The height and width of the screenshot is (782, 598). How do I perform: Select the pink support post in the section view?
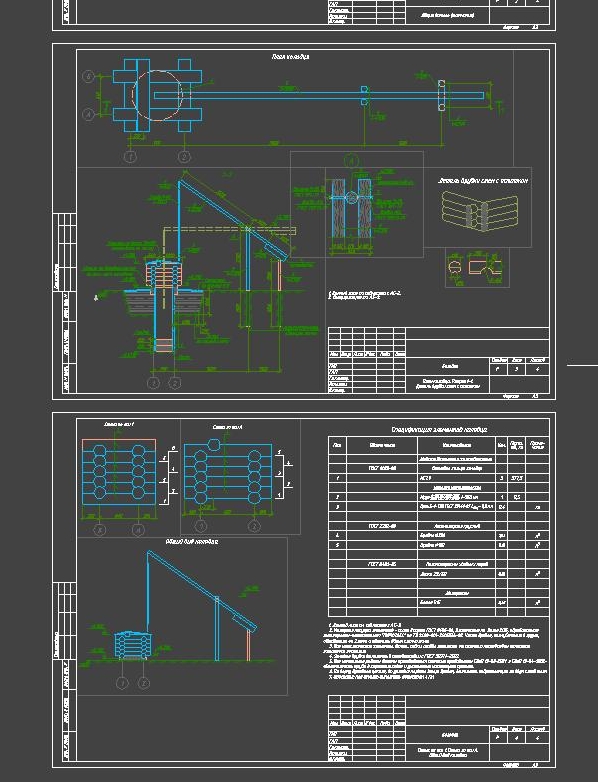click(x=279, y=275)
